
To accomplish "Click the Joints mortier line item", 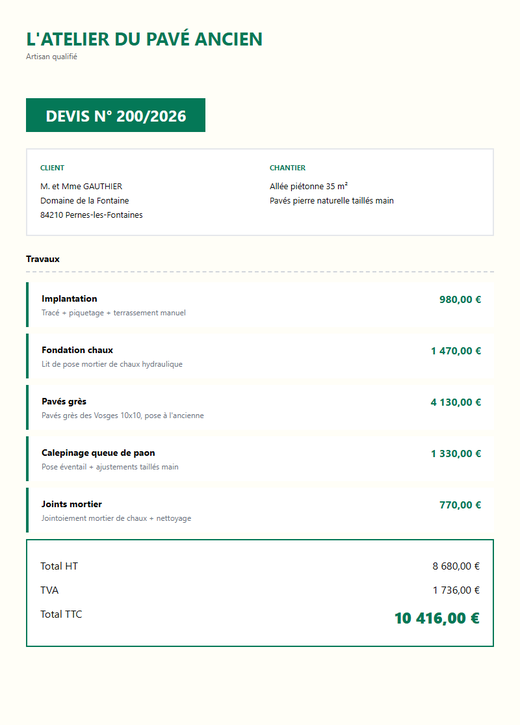I will click(260, 510).
